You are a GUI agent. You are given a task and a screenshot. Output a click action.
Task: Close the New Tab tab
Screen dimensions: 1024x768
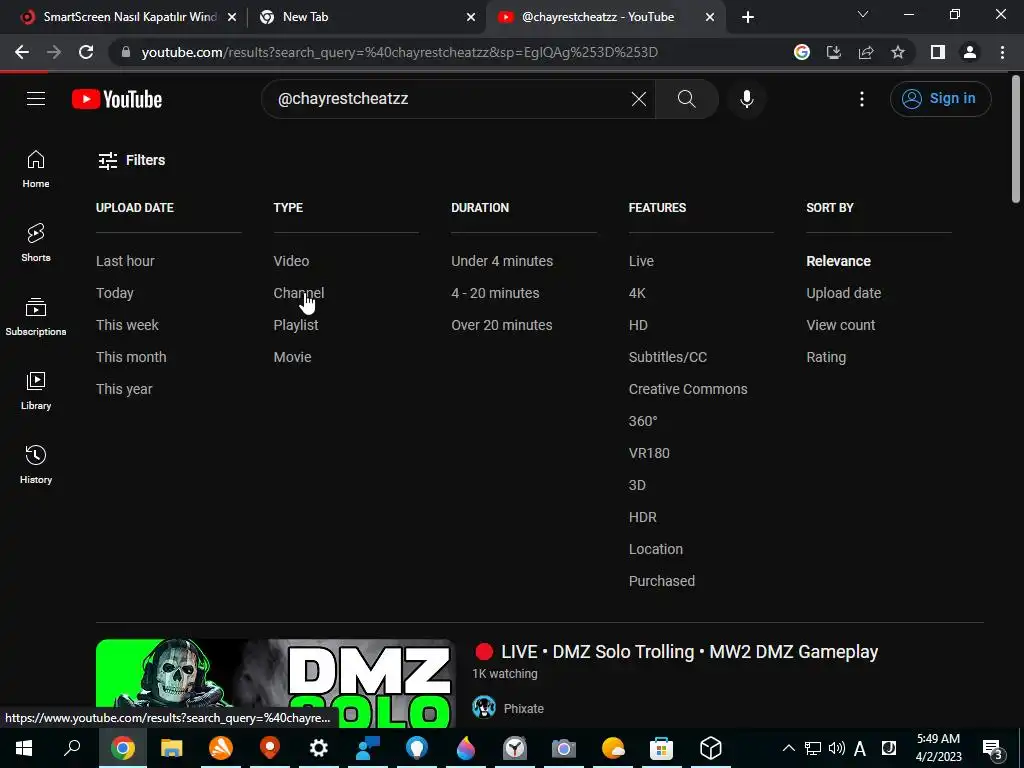(x=471, y=17)
